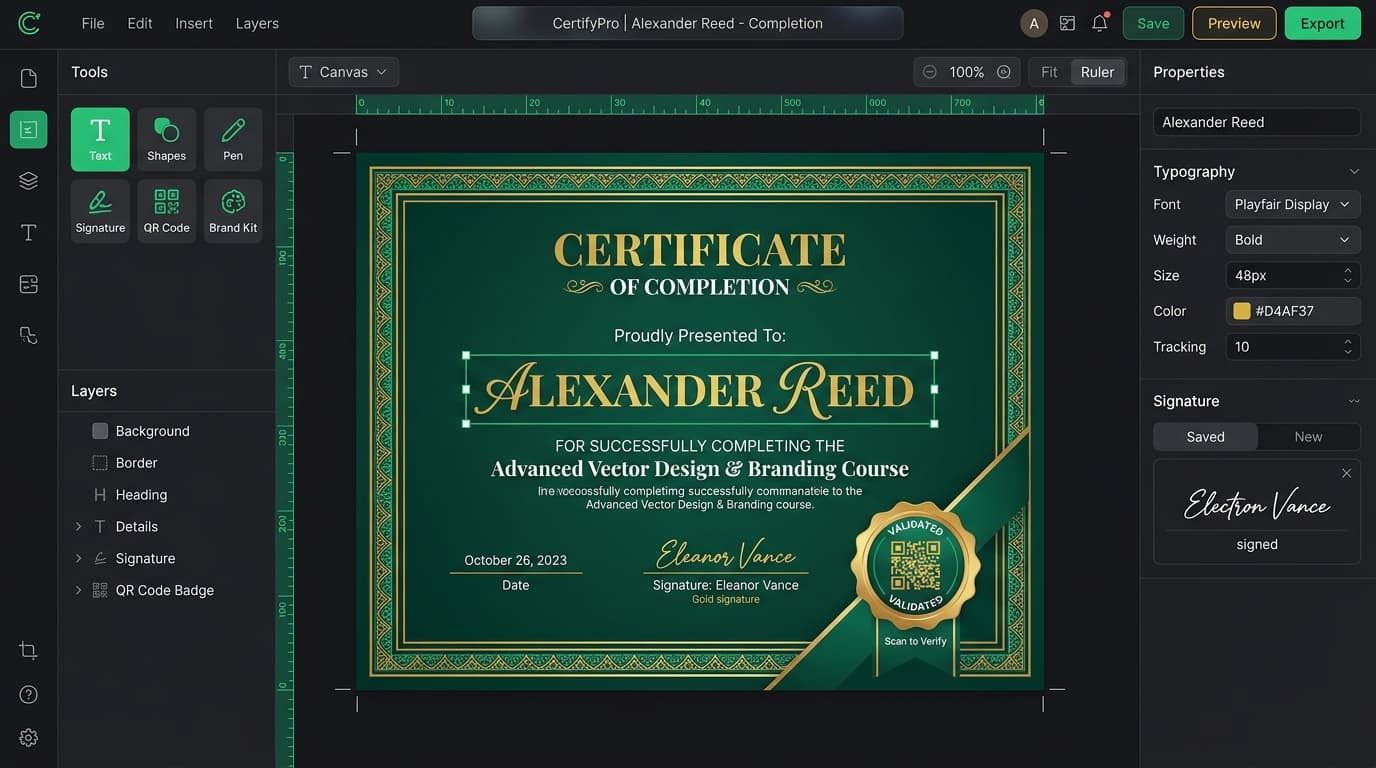Open the settings gear icon
The image size is (1376, 768).
[29, 737]
